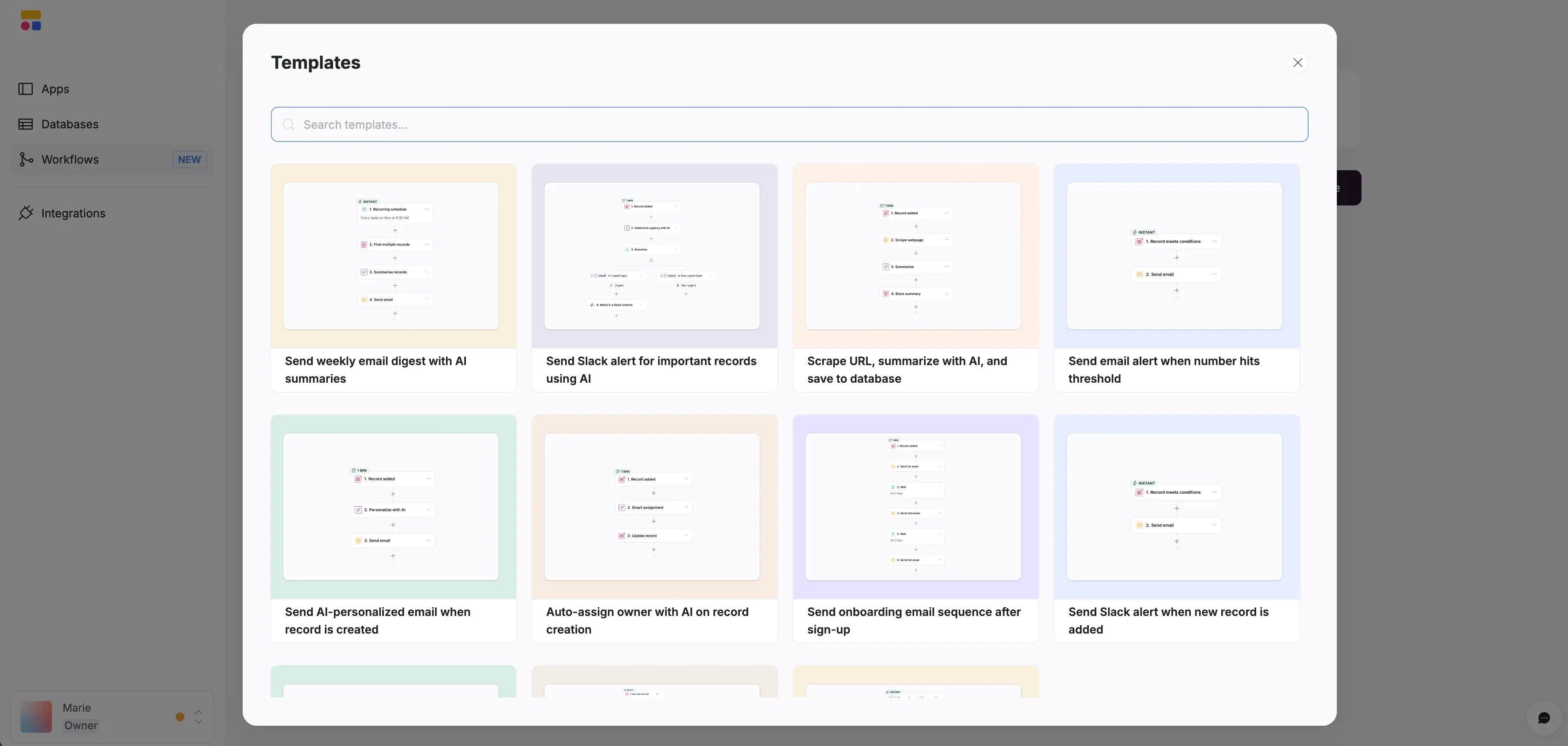Click the app logo top left
The height and width of the screenshot is (746, 1568).
30,19
